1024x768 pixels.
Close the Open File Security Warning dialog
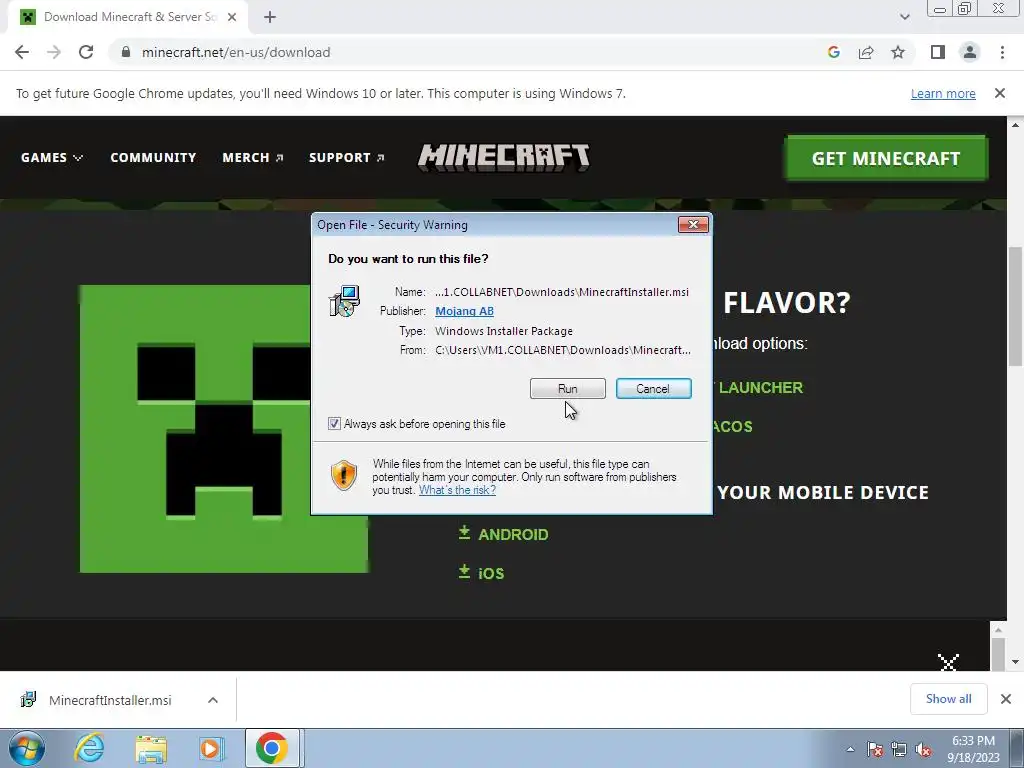693,225
